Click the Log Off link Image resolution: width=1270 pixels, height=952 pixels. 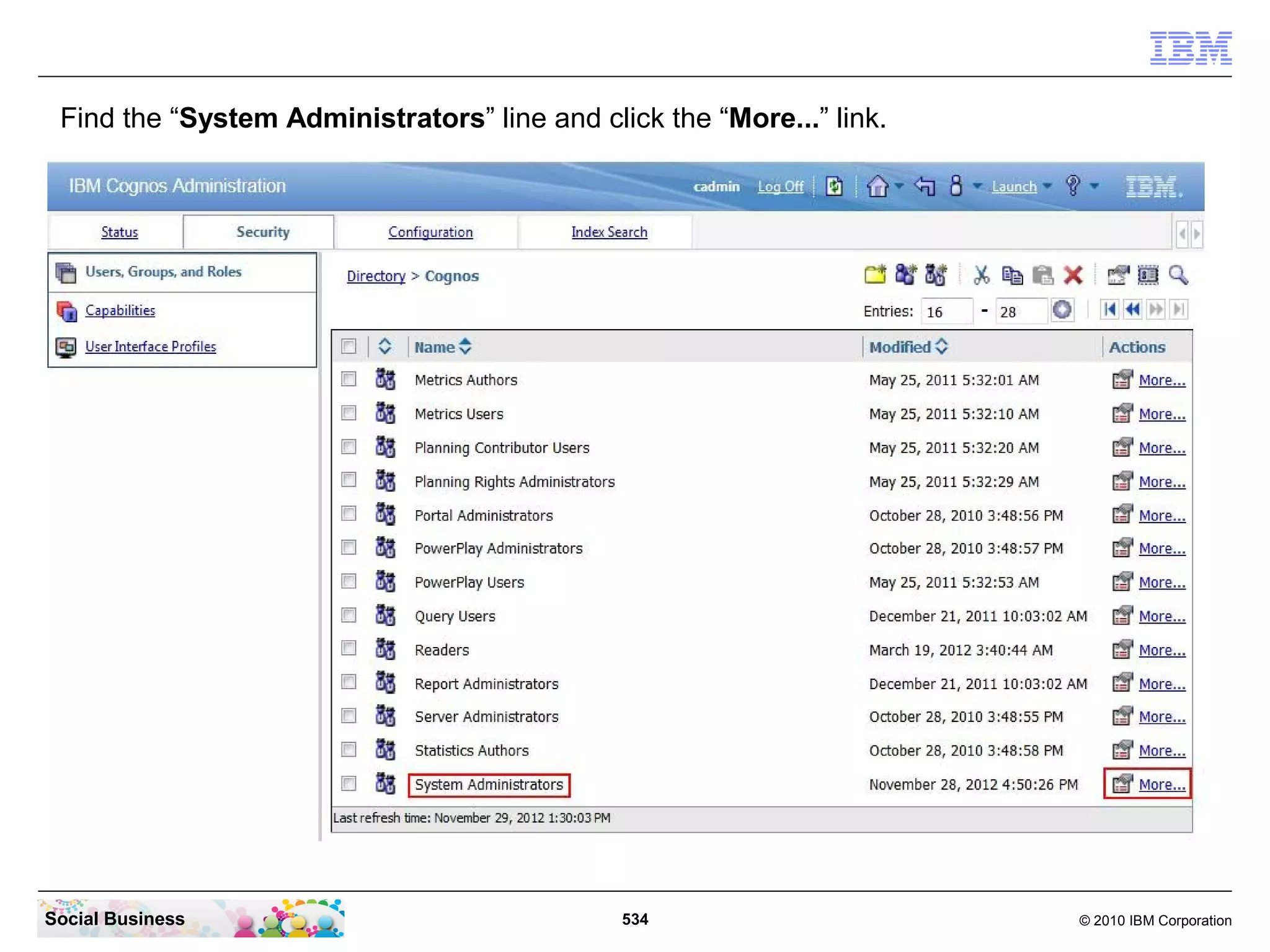pos(780,187)
